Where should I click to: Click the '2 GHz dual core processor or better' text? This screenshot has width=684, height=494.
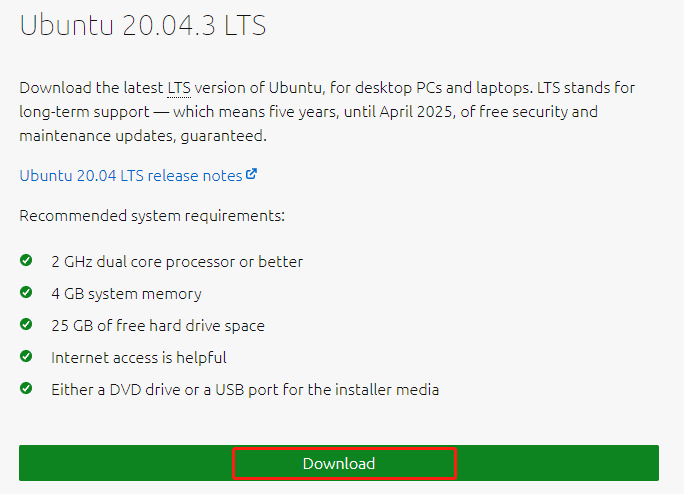(177, 262)
